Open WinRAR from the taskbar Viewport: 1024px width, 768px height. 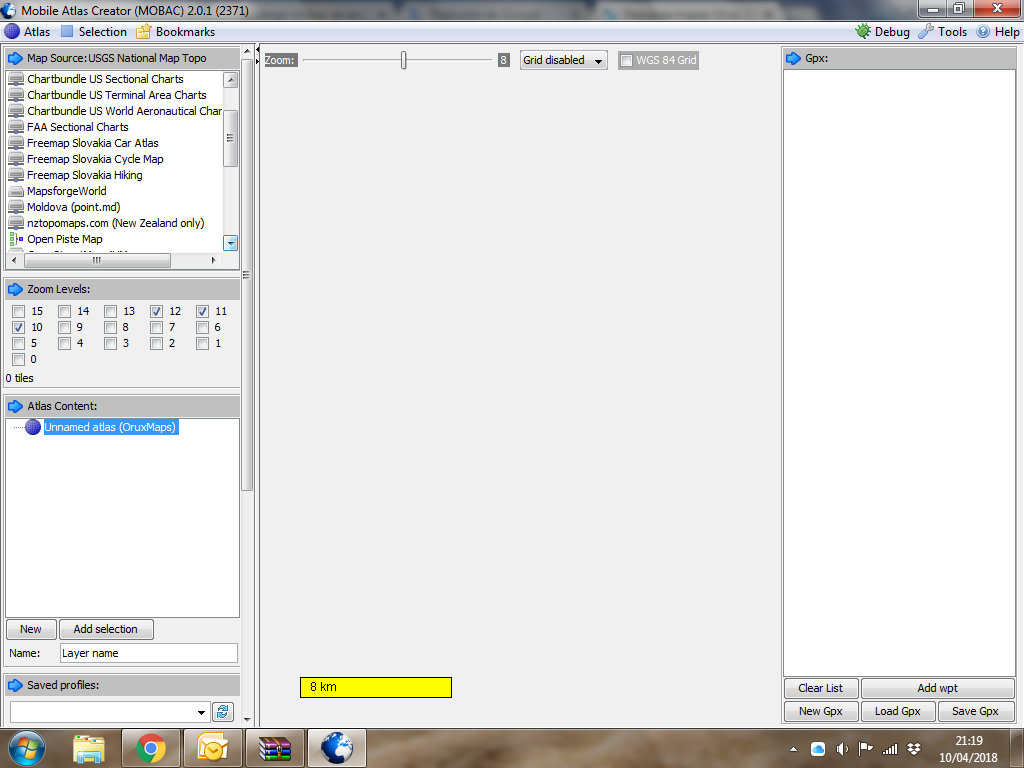tap(274, 748)
